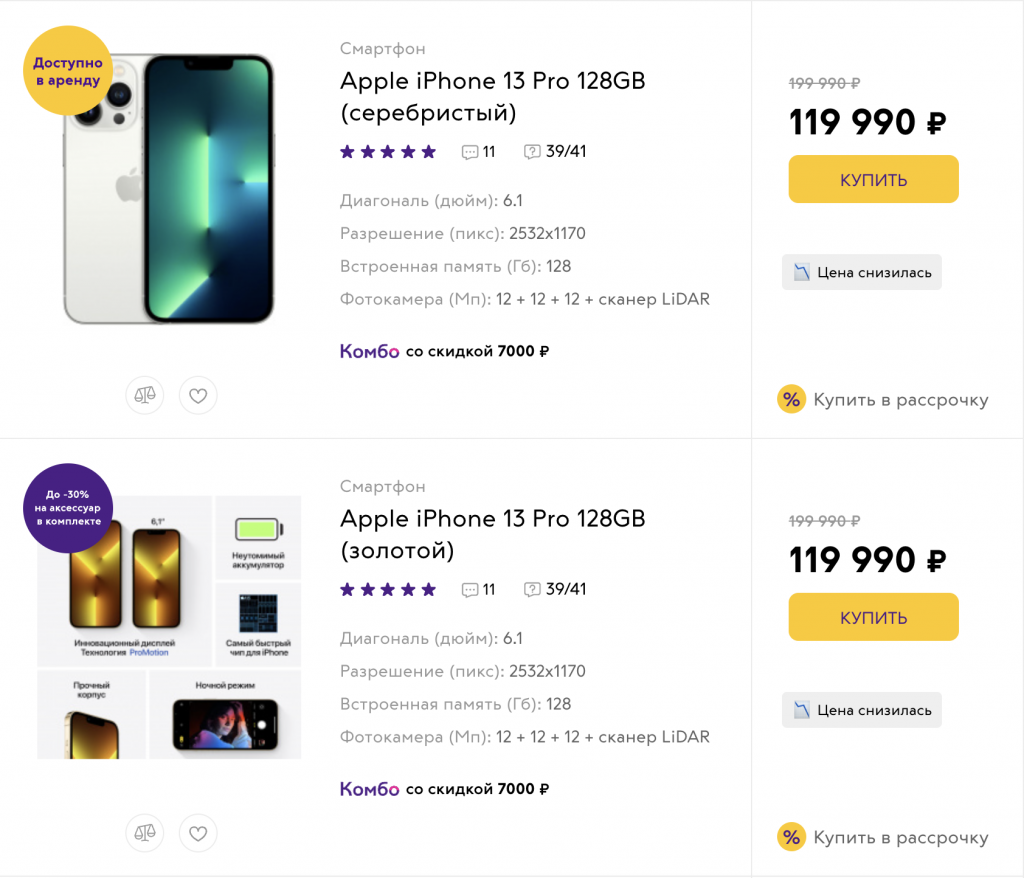Add silver iPhone 13 Pro to comparison

[x=145, y=395]
